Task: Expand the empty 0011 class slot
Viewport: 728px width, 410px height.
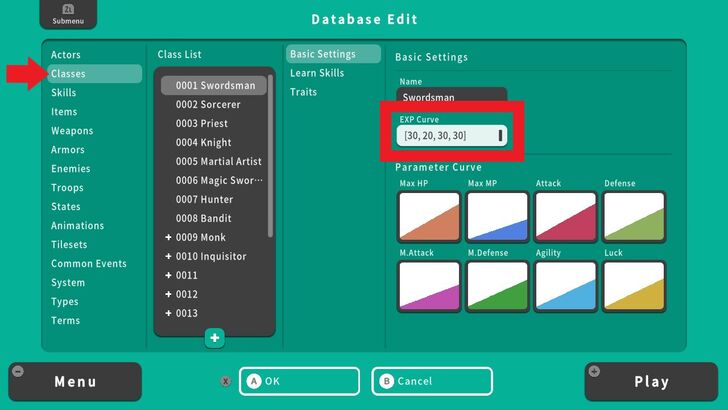Action: [169, 275]
